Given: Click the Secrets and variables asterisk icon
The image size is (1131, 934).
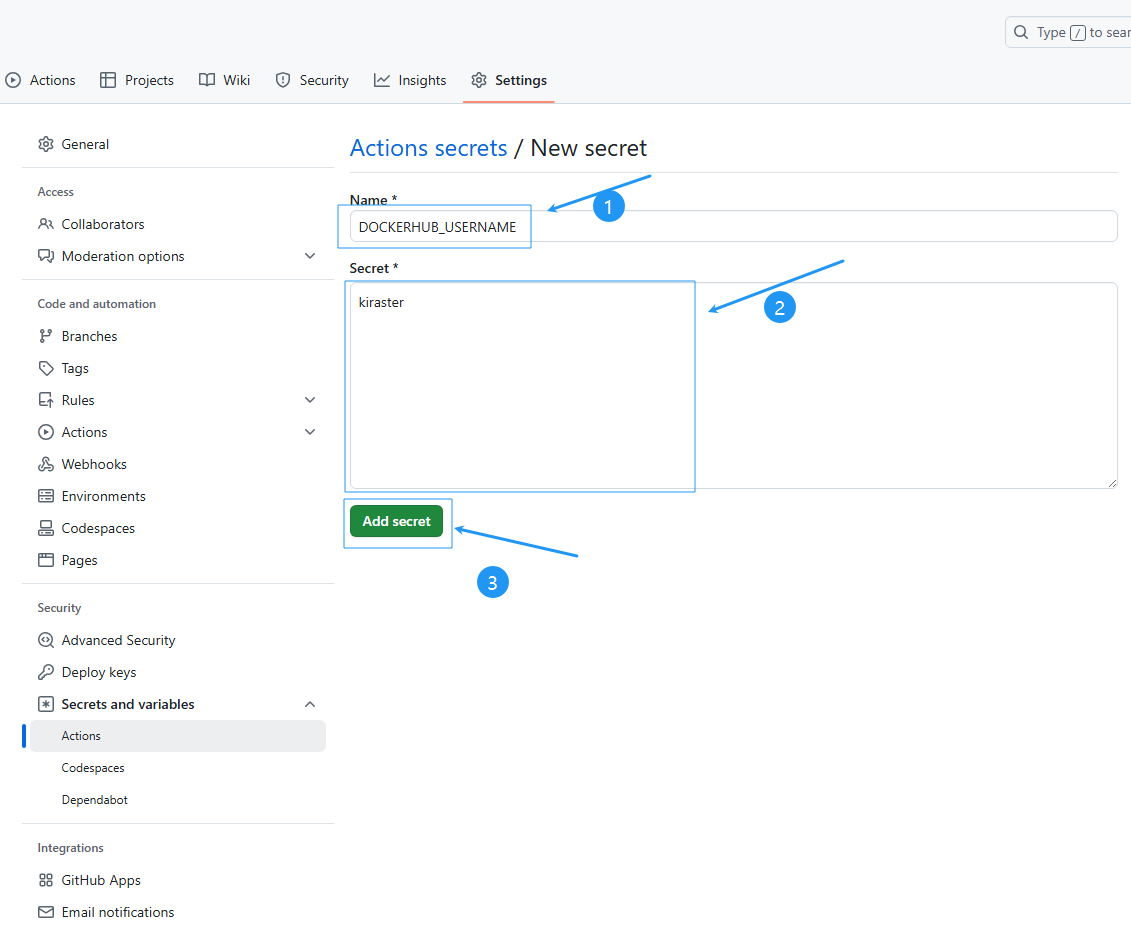Looking at the screenshot, I should [45, 705].
